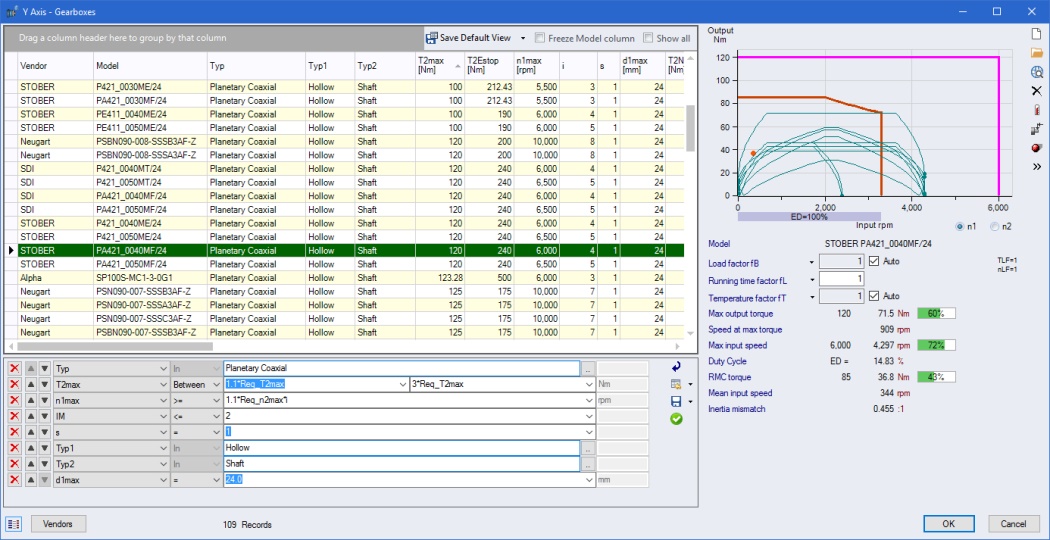
Task: Click the new document icon beside the chart
Action: [x=1036, y=34]
